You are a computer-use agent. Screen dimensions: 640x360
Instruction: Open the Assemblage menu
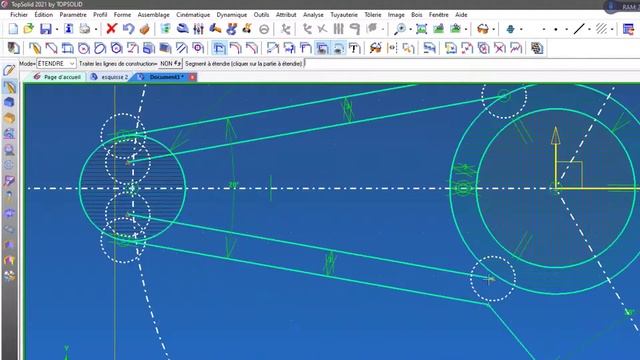point(153,15)
